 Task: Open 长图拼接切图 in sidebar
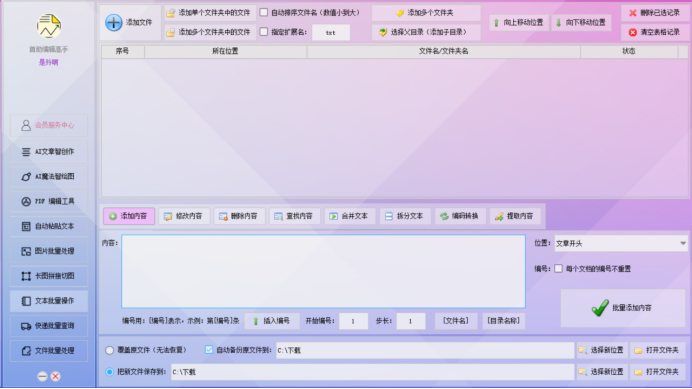(x=49, y=276)
